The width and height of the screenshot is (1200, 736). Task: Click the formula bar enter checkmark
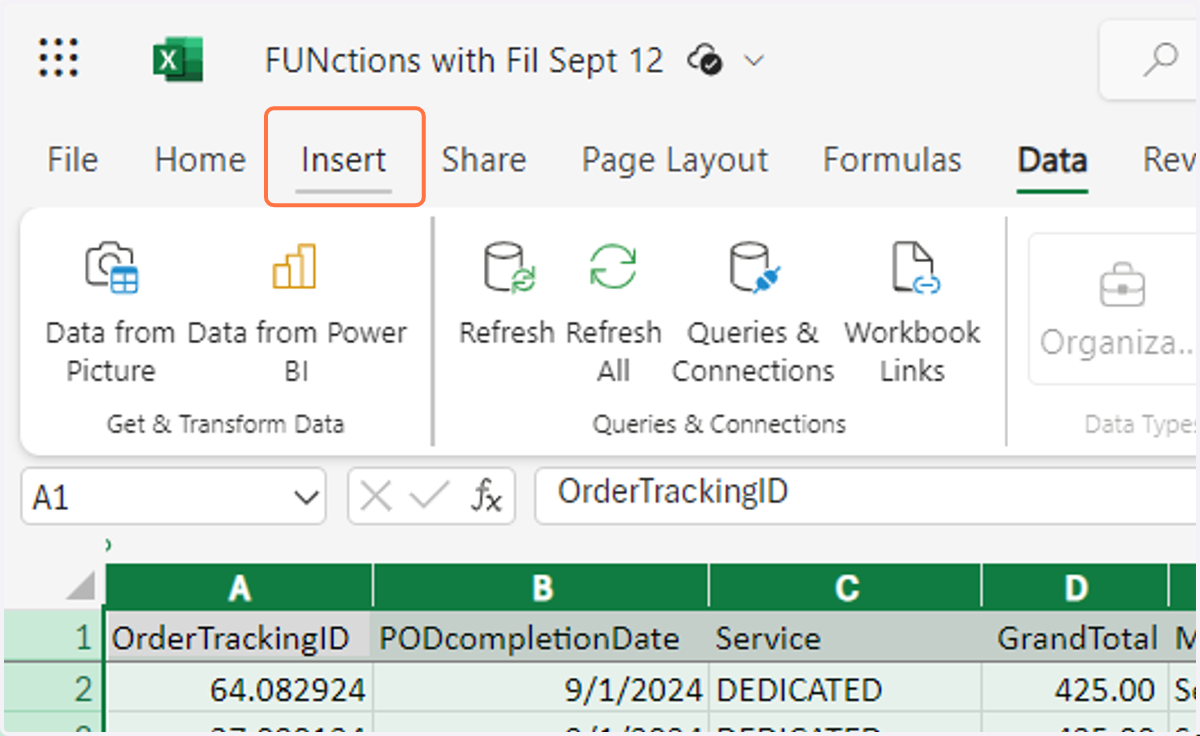click(x=430, y=496)
